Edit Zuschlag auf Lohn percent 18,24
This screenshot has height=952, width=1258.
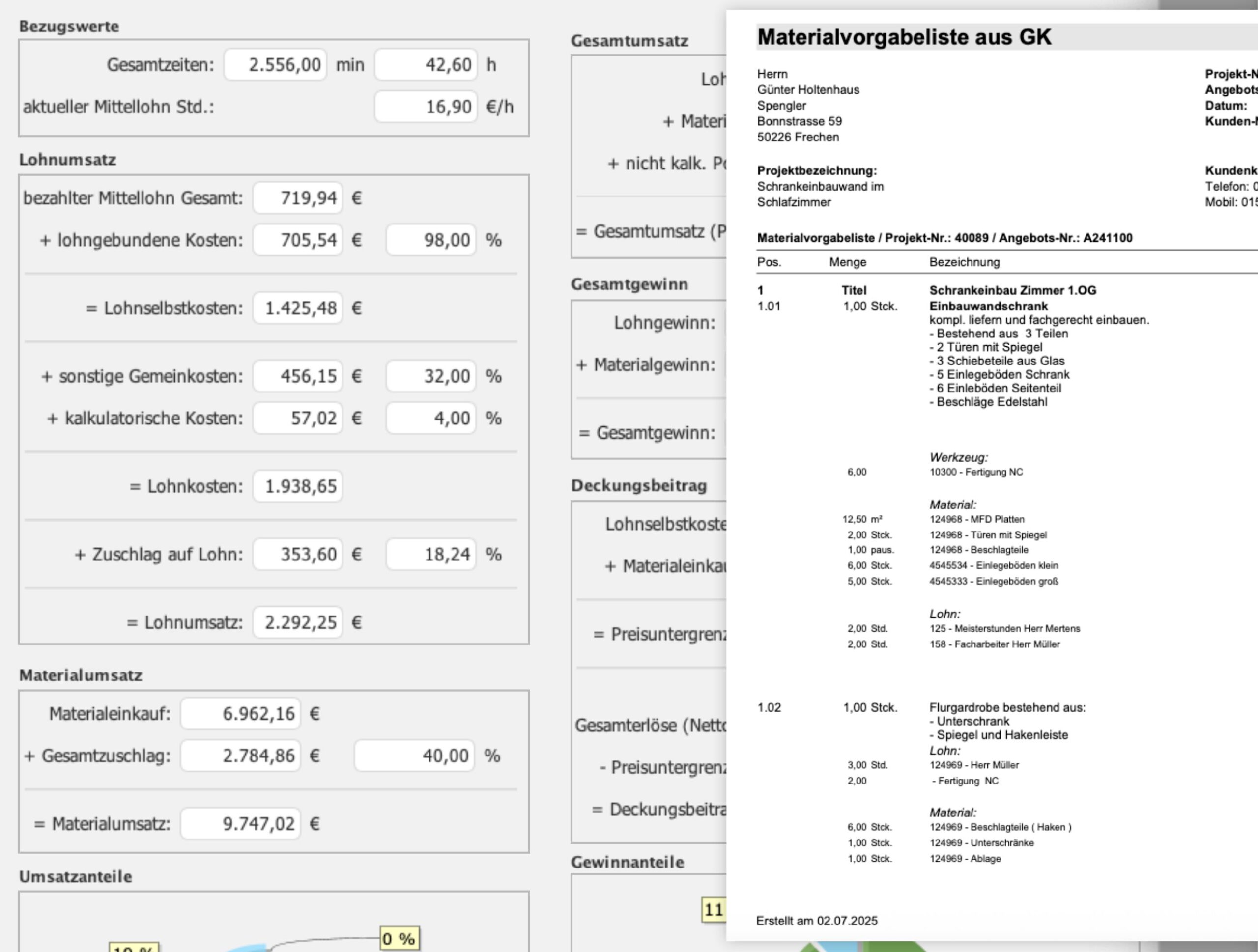pyautogui.click(x=431, y=554)
